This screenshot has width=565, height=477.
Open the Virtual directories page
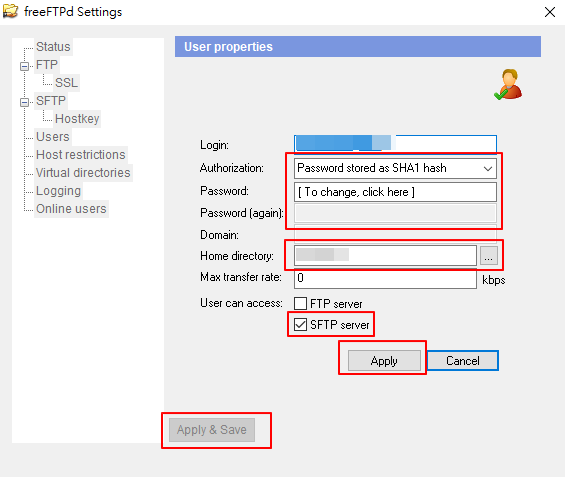tap(83, 173)
